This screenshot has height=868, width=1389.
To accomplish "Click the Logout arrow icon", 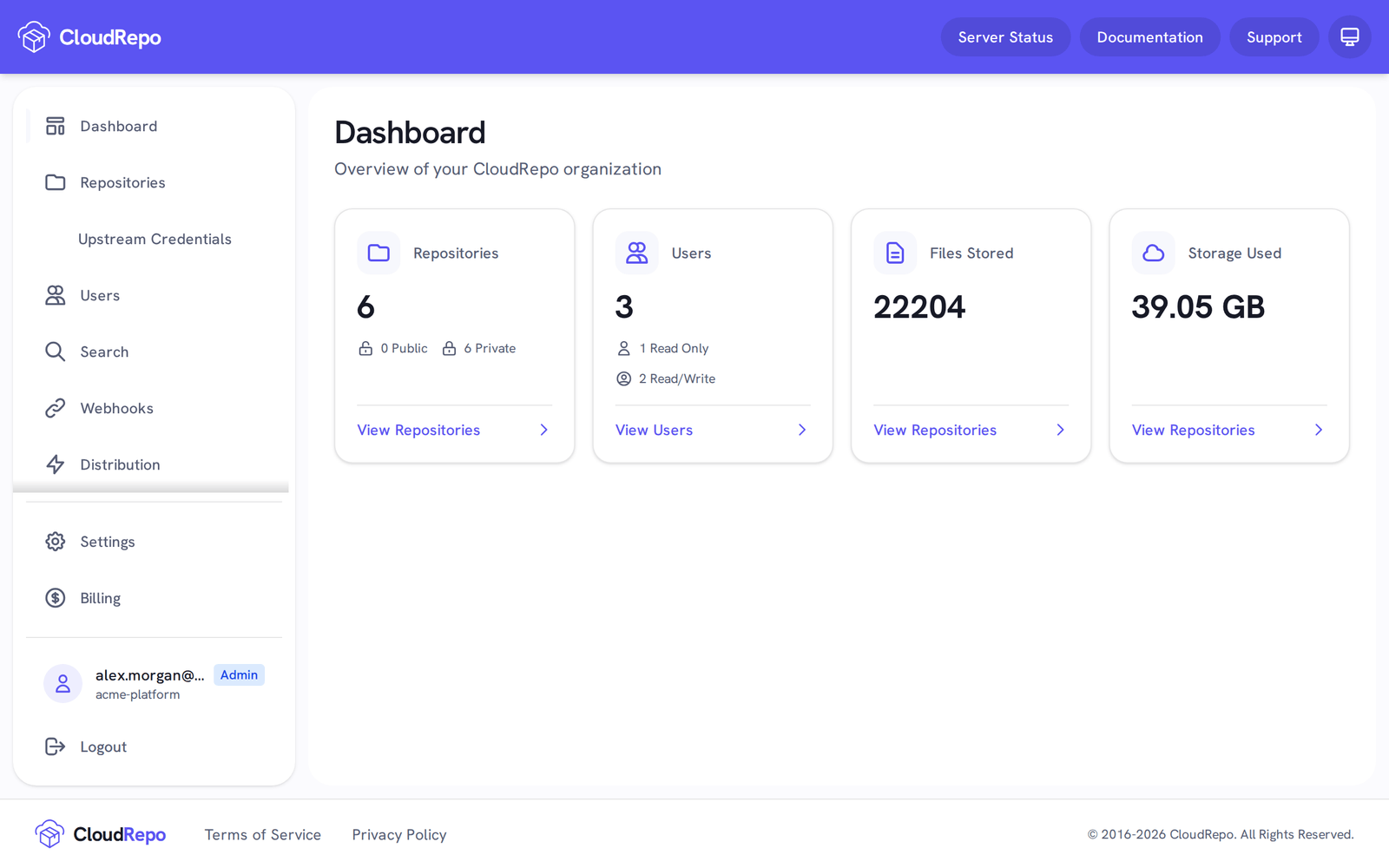I will pyautogui.click(x=56, y=746).
